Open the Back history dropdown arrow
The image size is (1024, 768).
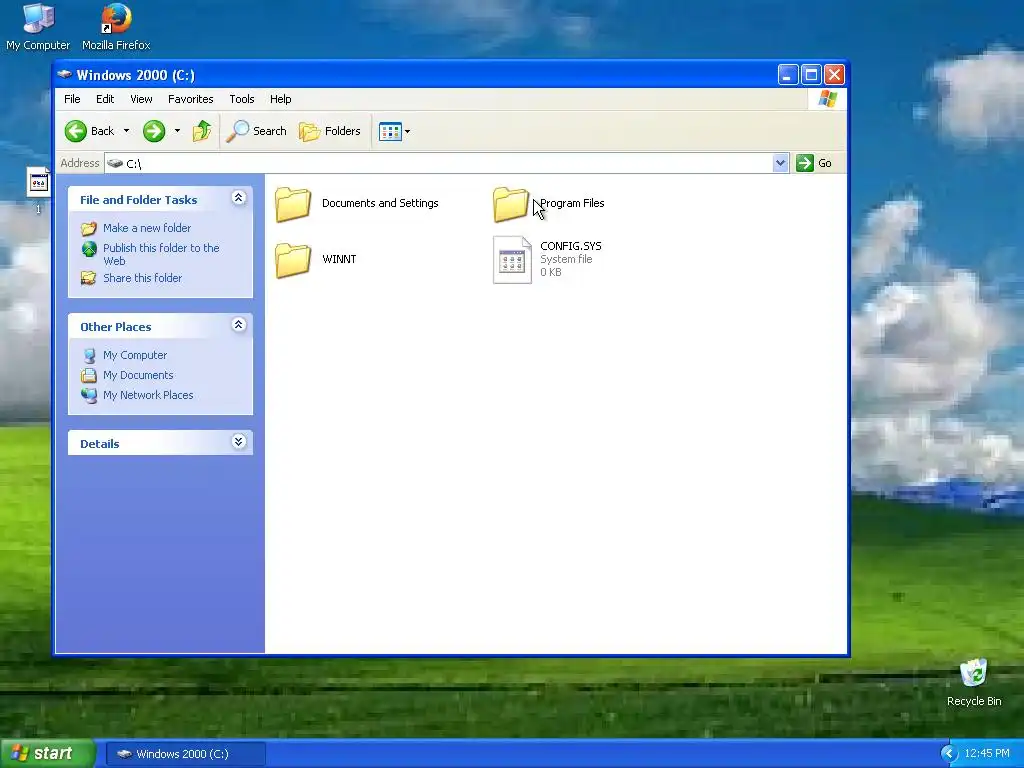point(127,131)
